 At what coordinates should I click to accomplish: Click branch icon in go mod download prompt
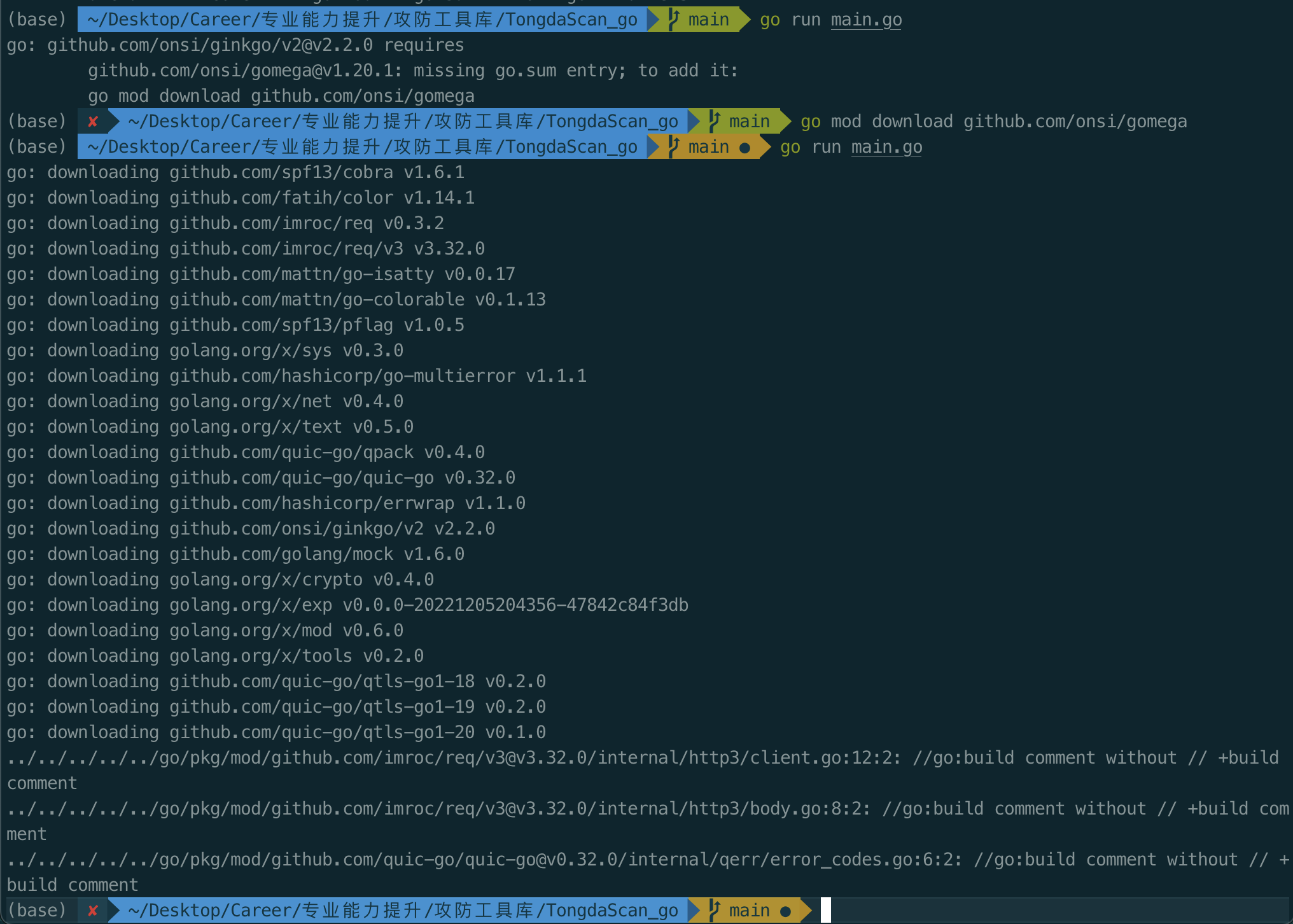pos(715,122)
